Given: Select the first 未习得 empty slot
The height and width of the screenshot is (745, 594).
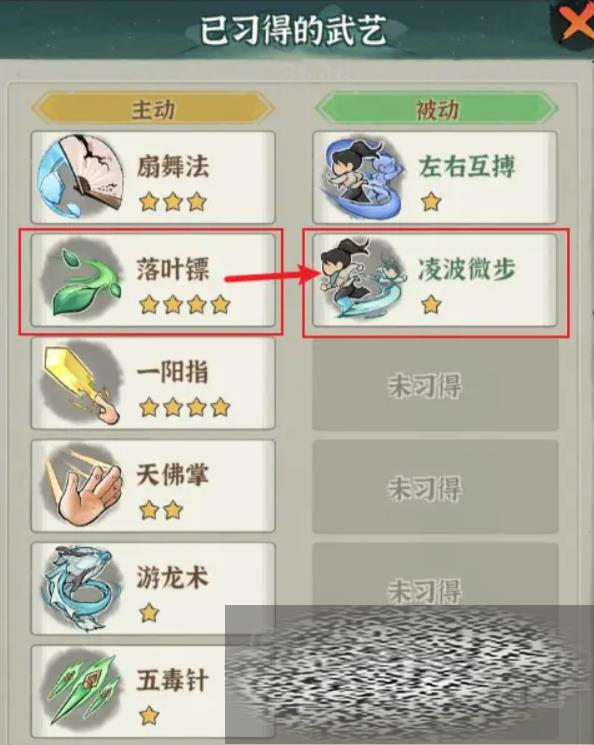Looking at the screenshot, I should (435, 385).
